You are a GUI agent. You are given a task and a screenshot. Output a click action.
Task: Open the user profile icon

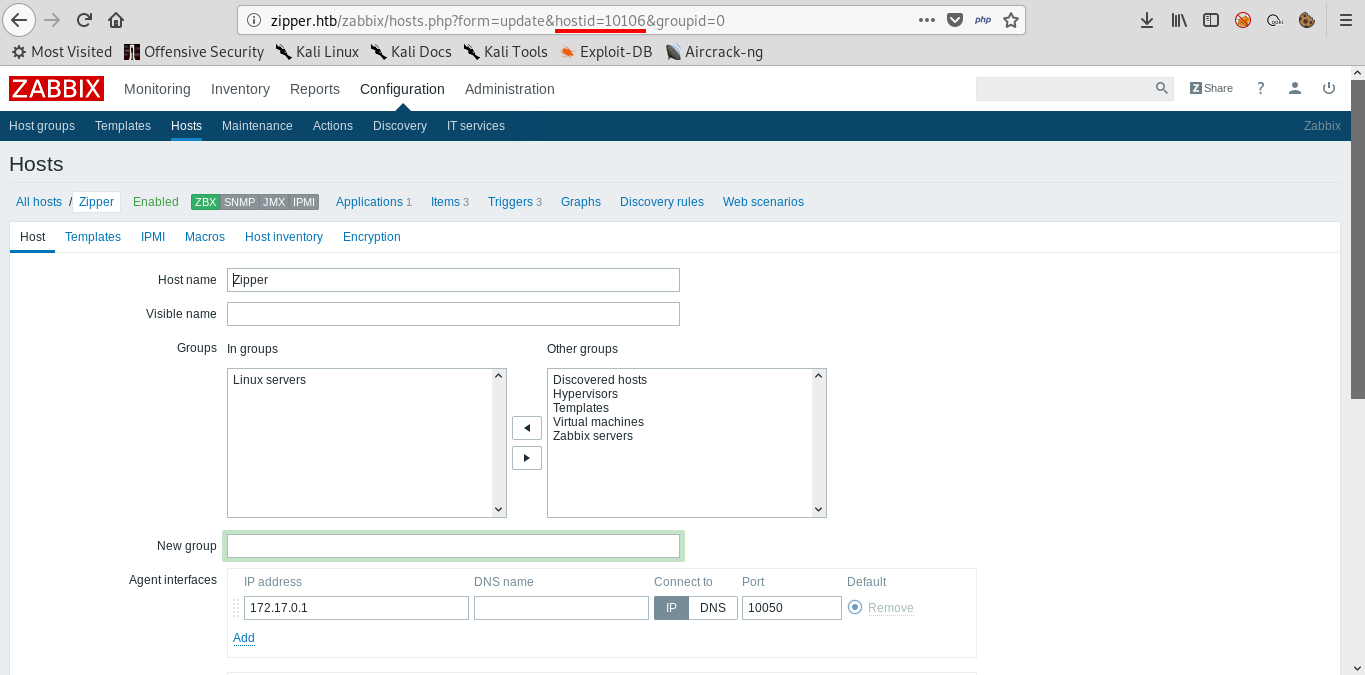click(1295, 88)
